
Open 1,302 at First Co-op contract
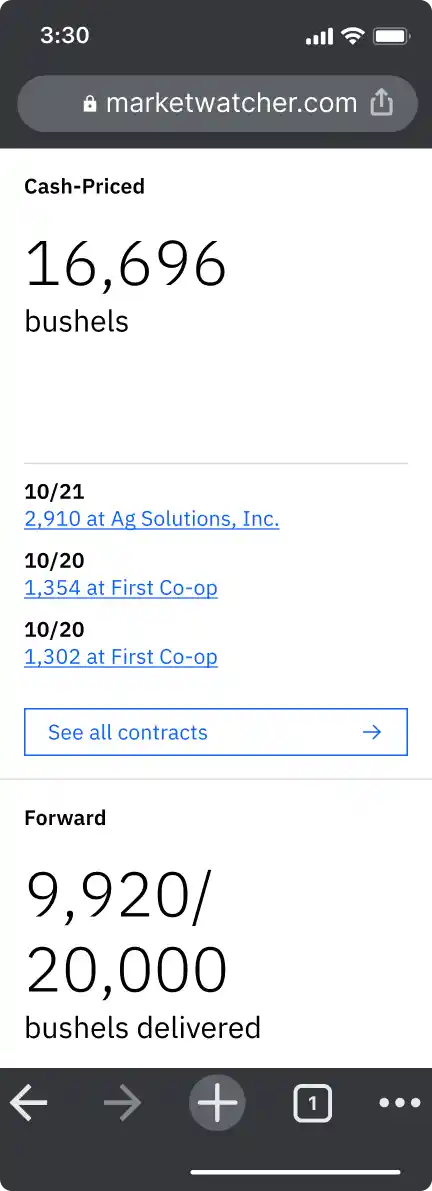click(121, 657)
